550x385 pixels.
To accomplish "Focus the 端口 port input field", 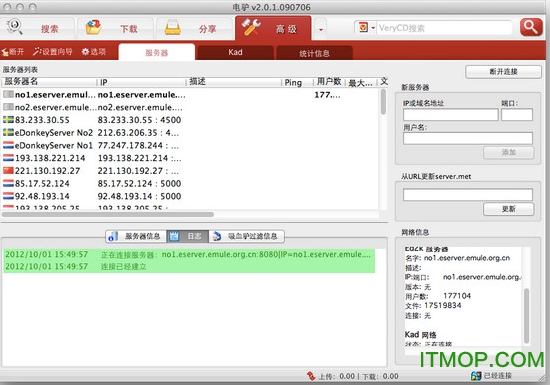I will [x=517, y=115].
